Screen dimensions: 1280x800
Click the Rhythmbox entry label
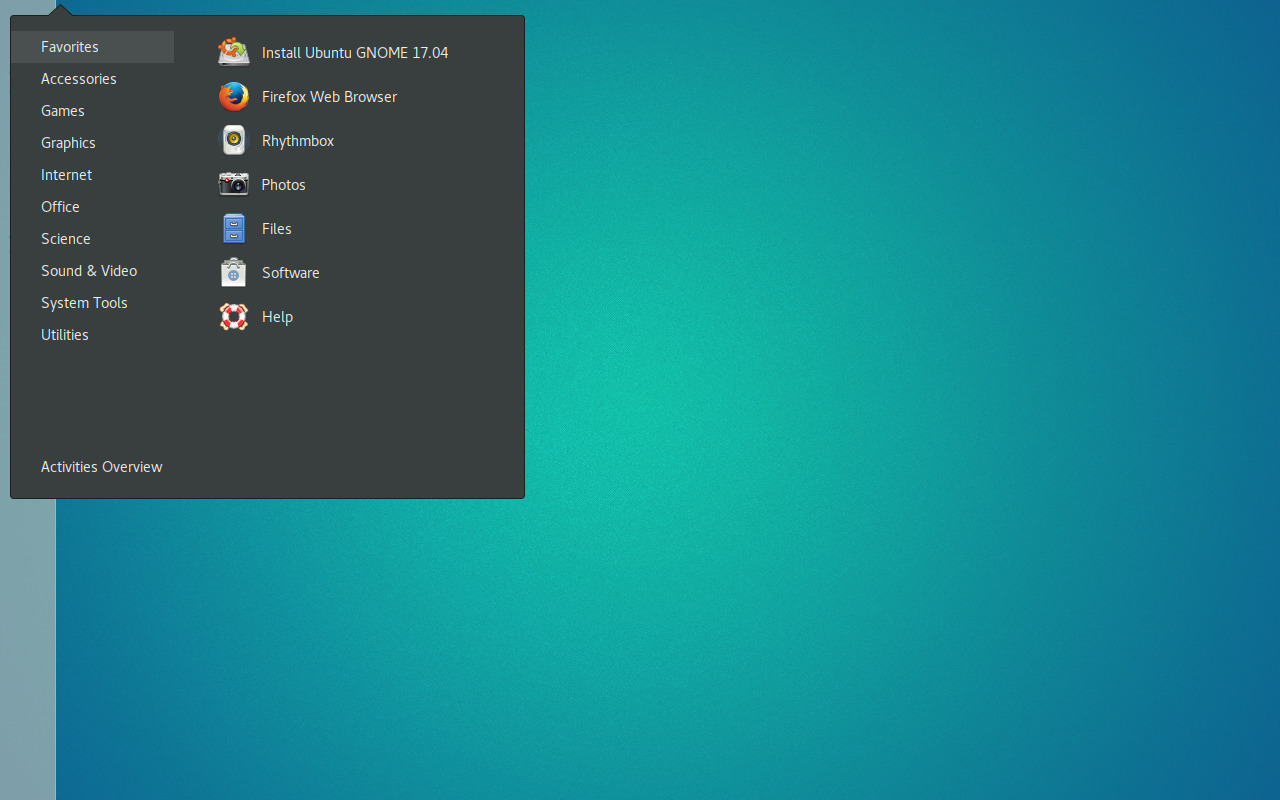(x=297, y=140)
